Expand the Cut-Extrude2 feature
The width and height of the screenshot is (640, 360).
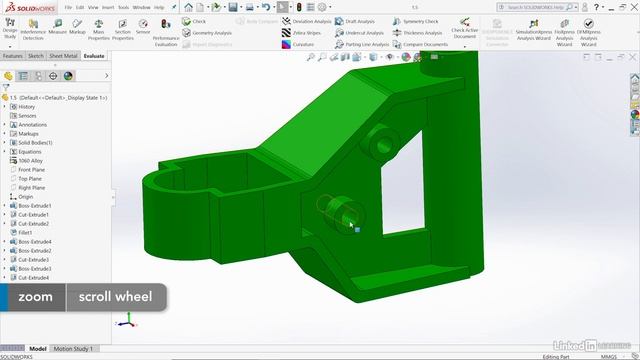(x=4, y=223)
